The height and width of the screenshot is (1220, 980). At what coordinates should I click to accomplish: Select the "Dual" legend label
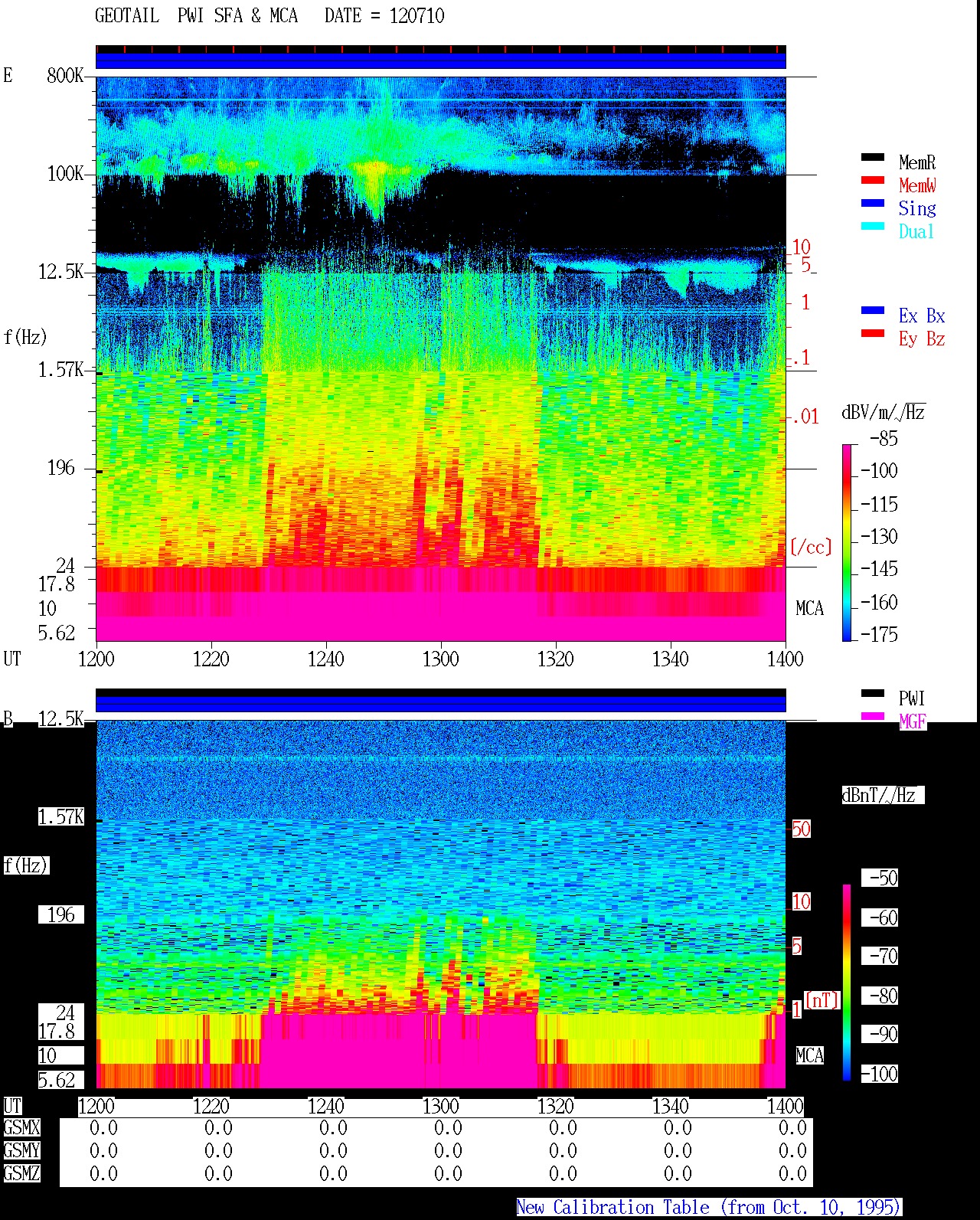tap(917, 231)
